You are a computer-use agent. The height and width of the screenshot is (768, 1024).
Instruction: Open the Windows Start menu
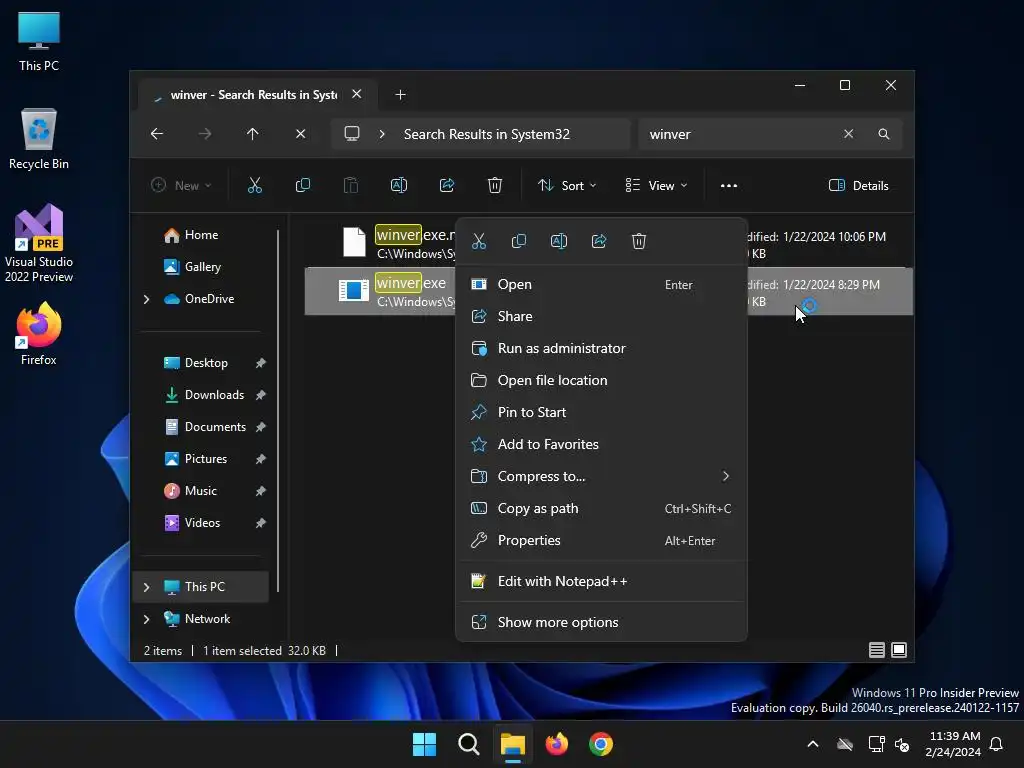[x=424, y=744]
